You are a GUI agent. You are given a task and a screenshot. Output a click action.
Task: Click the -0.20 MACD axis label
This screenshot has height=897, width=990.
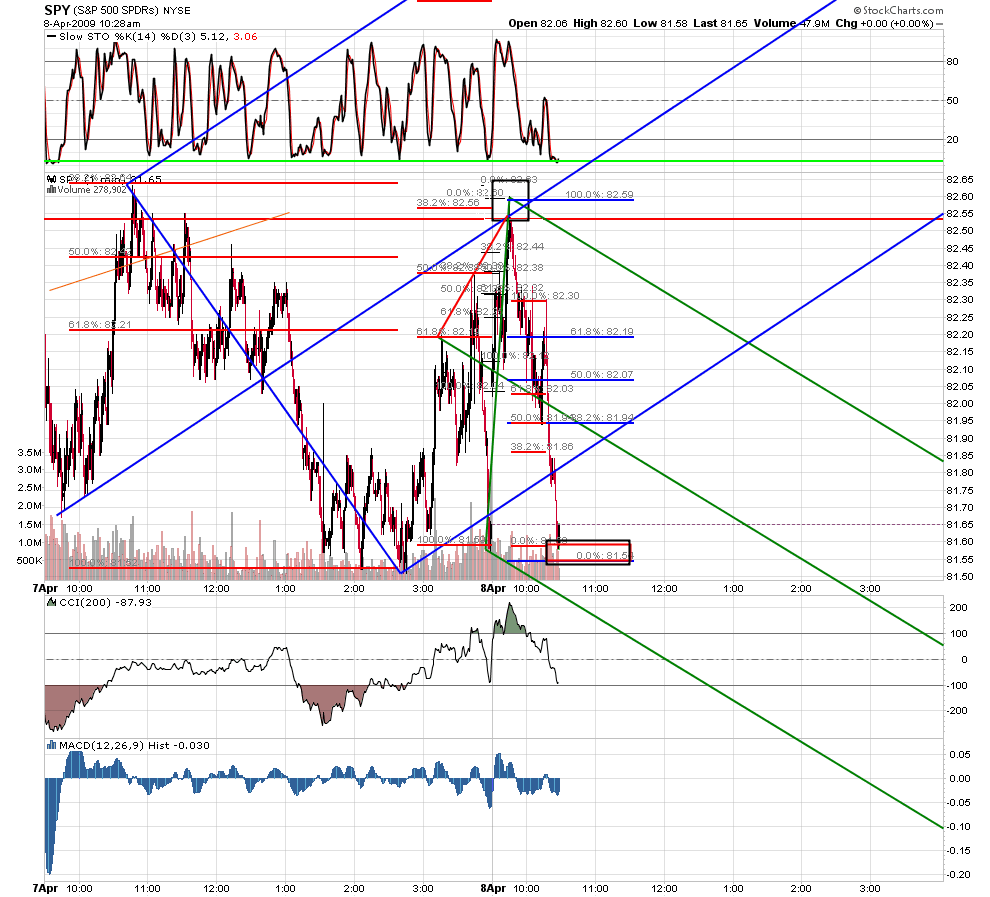coord(958,874)
